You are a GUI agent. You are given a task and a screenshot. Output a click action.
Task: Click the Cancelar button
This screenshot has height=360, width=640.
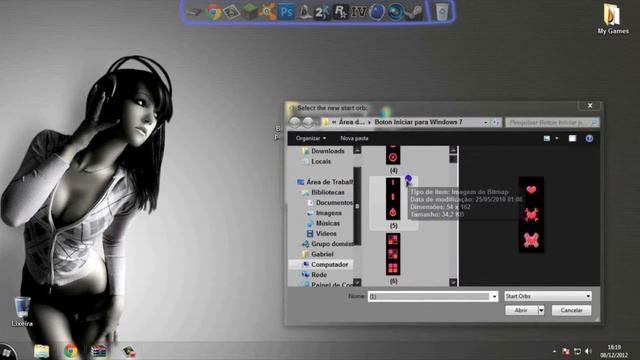pyautogui.click(x=571, y=311)
